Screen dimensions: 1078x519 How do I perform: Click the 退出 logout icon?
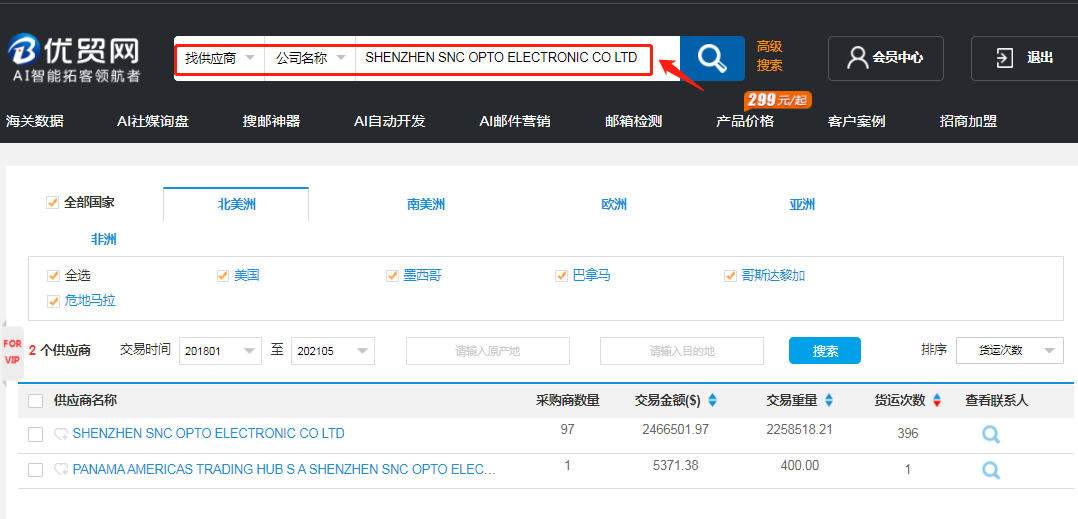point(1004,58)
